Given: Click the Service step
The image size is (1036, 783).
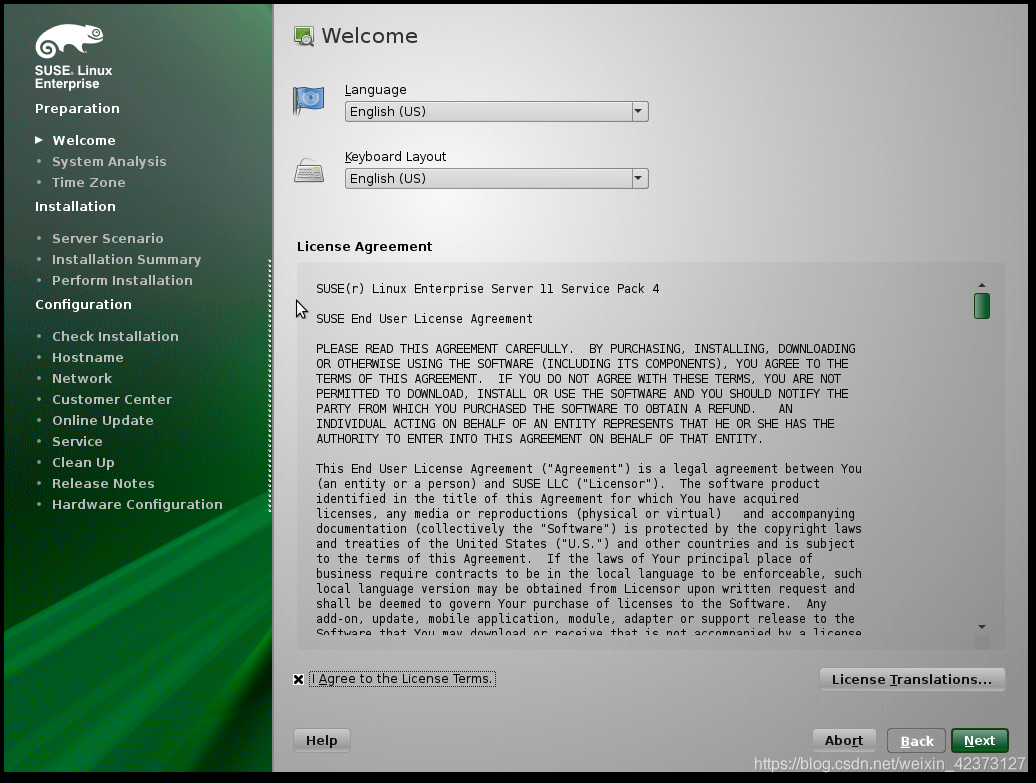Looking at the screenshot, I should click(x=77, y=441).
